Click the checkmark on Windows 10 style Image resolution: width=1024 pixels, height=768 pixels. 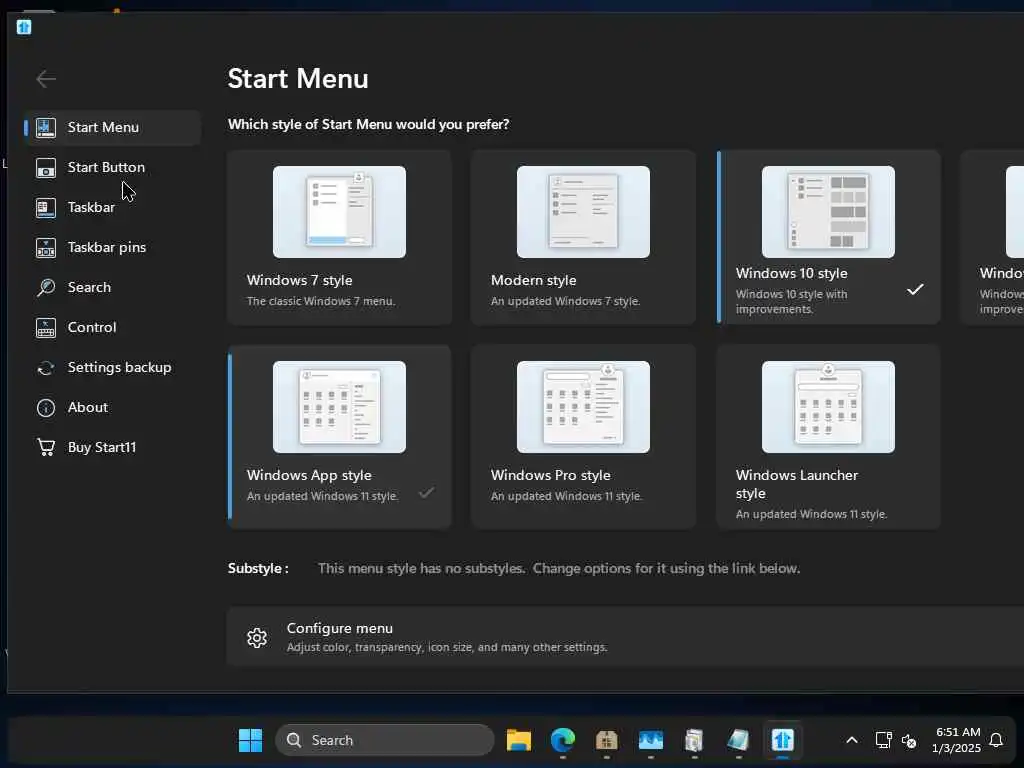[915, 289]
